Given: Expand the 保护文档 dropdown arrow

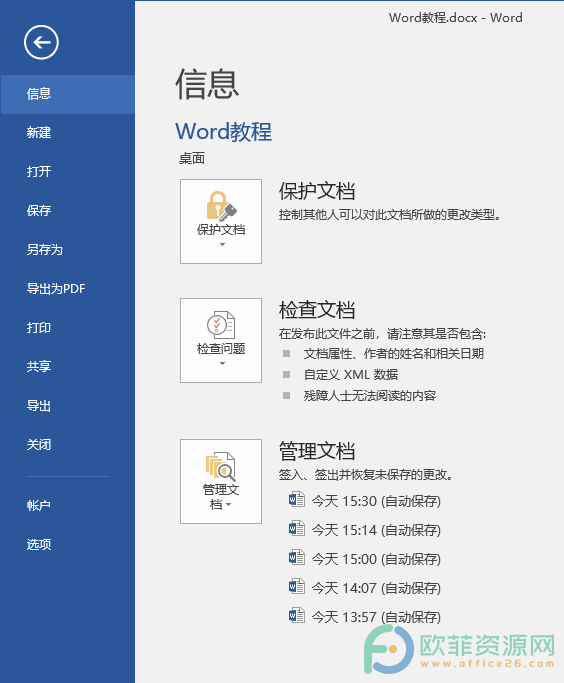Looking at the screenshot, I should 222,244.
